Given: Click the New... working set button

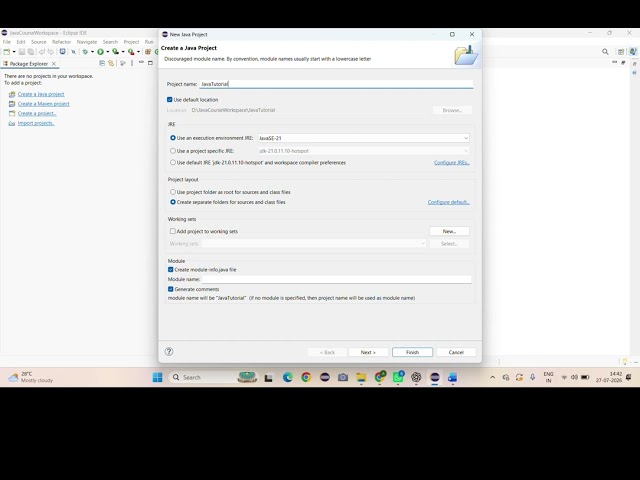Looking at the screenshot, I should [x=449, y=231].
